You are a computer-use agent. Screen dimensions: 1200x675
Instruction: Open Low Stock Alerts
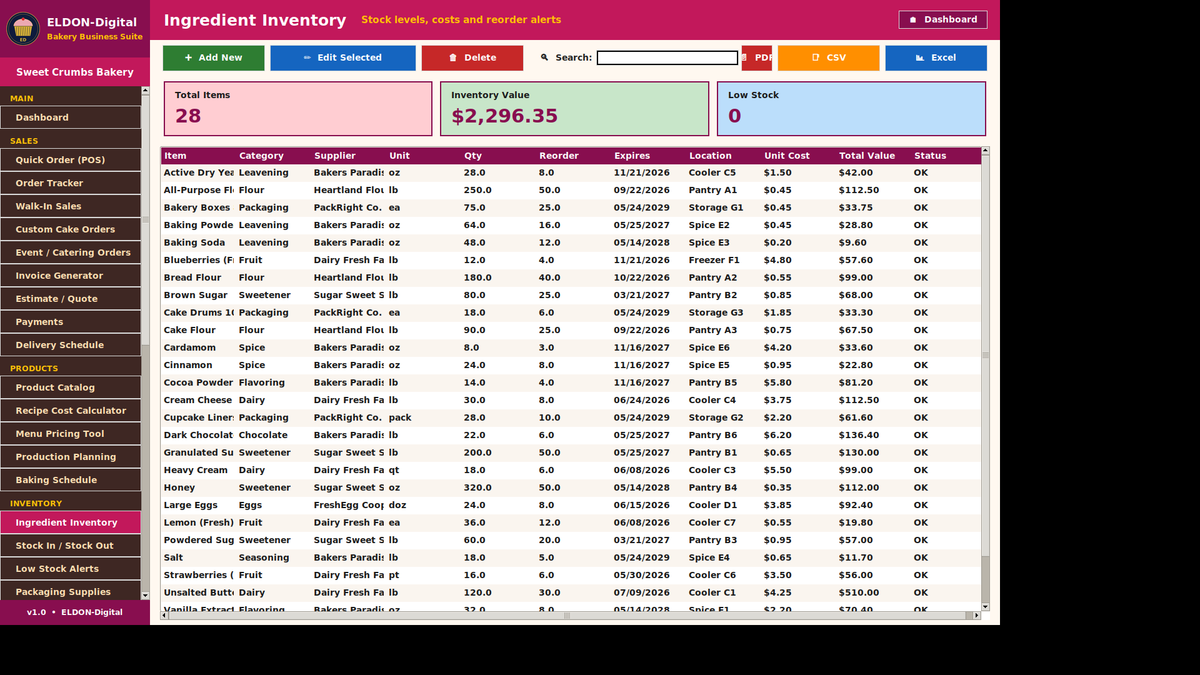70,569
